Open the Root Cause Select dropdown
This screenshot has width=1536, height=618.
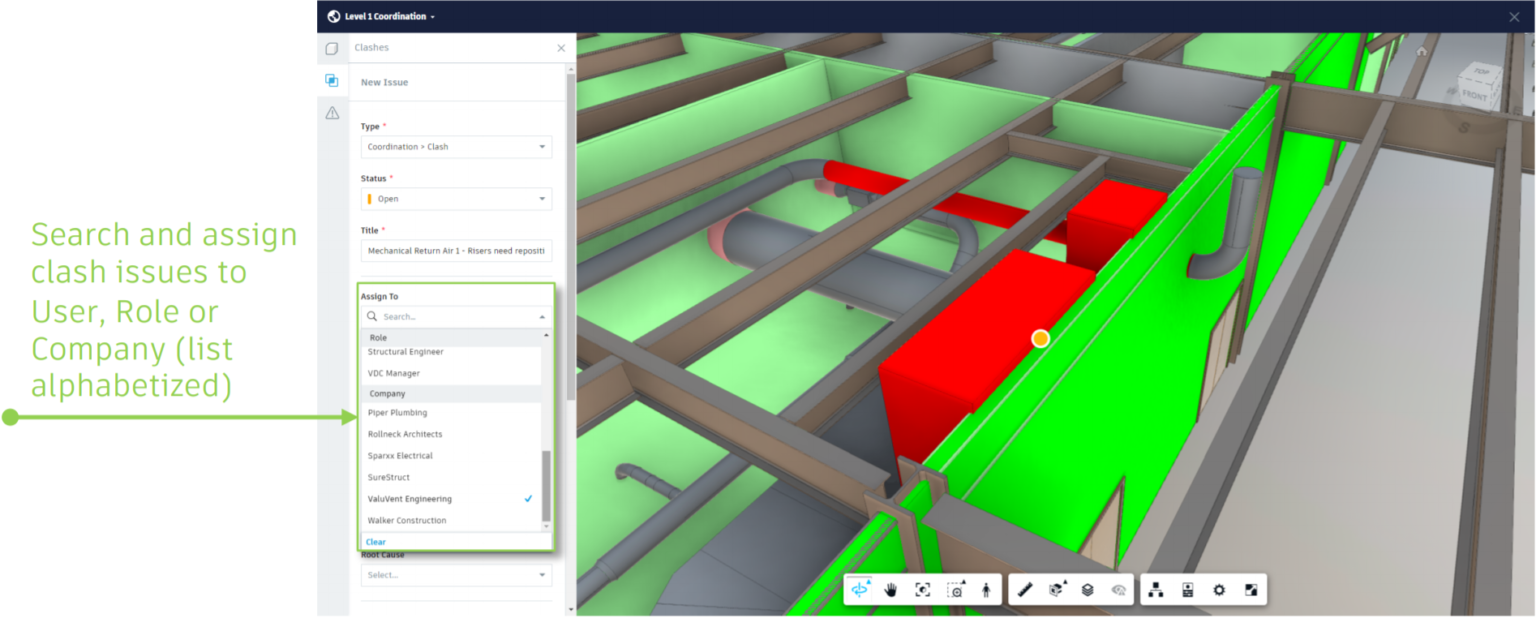pos(456,574)
